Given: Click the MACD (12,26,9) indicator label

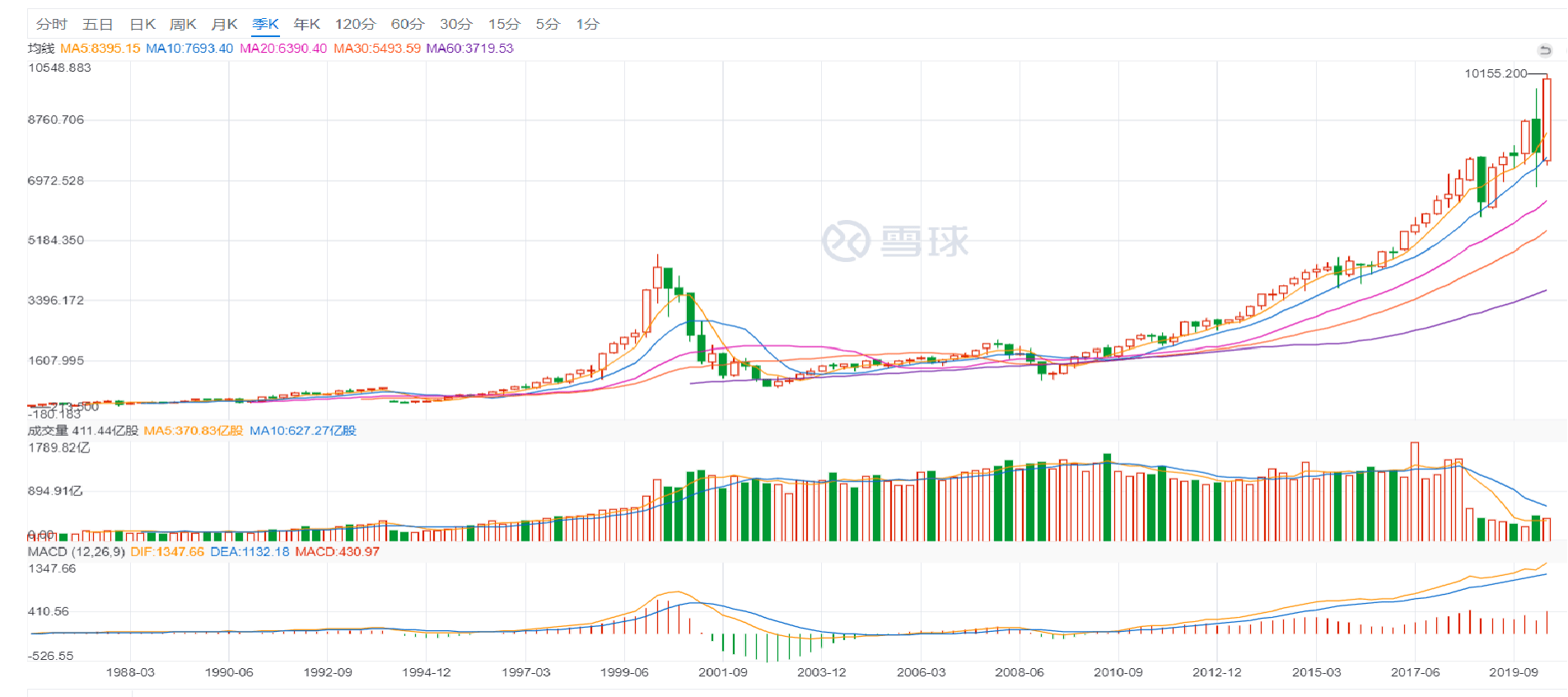Looking at the screenshot, I should pyautogui.click(x=76, y=551).
